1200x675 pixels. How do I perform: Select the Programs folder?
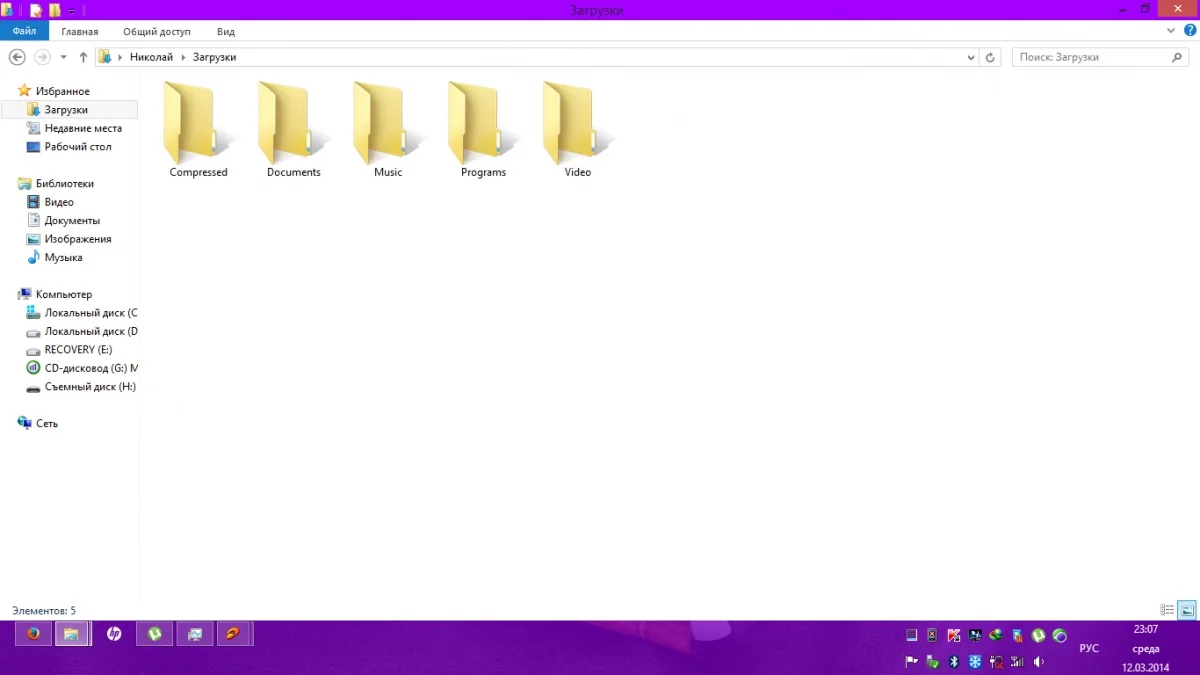(483, 130)
